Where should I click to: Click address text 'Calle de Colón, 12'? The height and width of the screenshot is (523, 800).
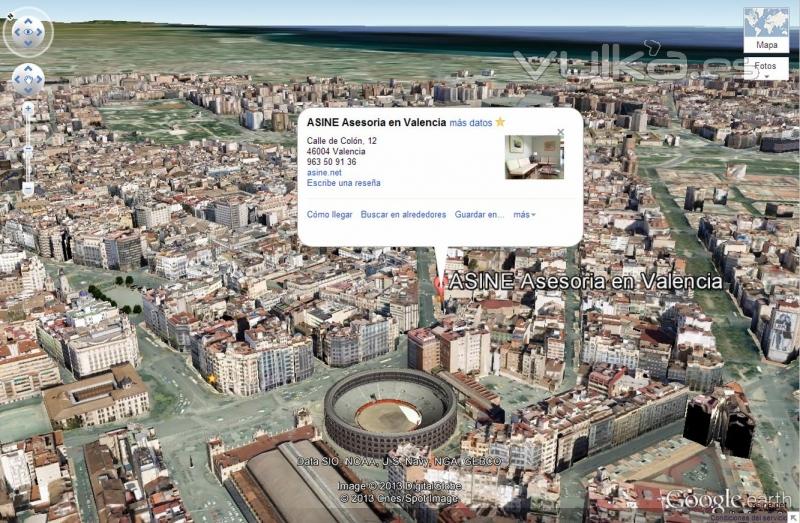(341, 141)
